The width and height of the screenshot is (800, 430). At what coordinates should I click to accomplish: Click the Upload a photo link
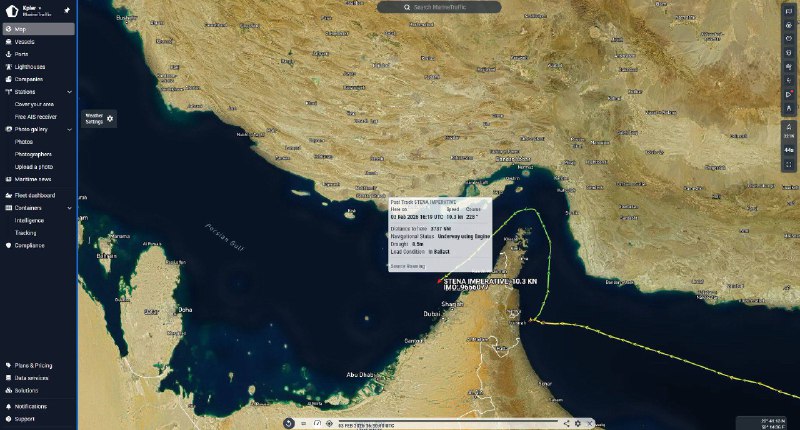click(36, 166)
